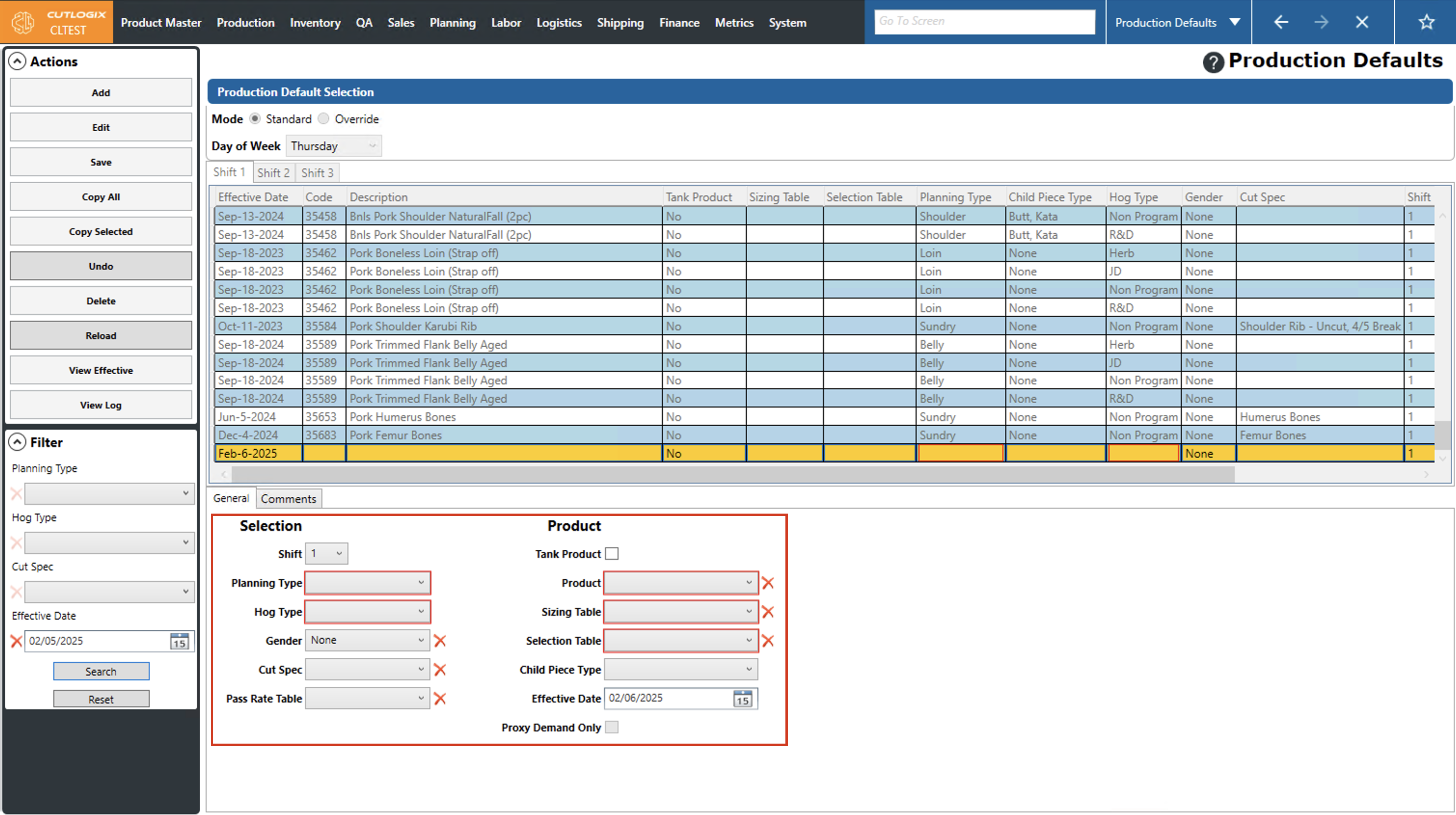Open the Inventory menu
The width and height of the screenshot is (1456, 815).
(x=315, y=23)
